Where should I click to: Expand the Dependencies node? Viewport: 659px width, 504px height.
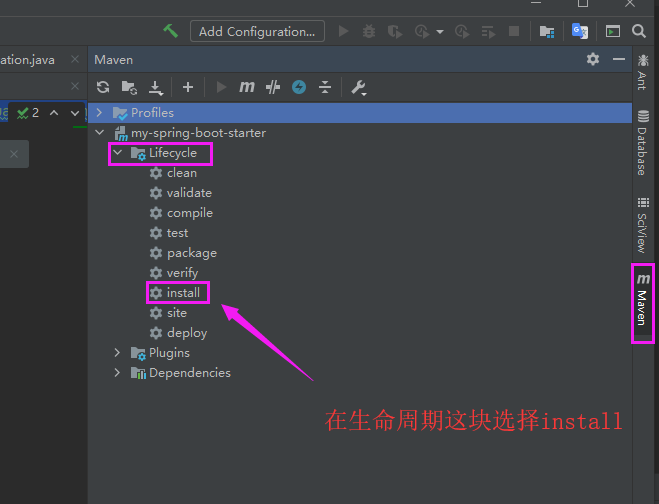tap(117, 372)
